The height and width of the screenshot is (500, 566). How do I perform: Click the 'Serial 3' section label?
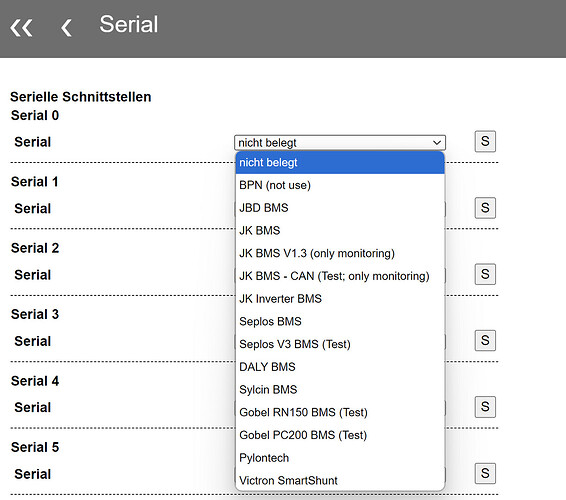(35, 314)
